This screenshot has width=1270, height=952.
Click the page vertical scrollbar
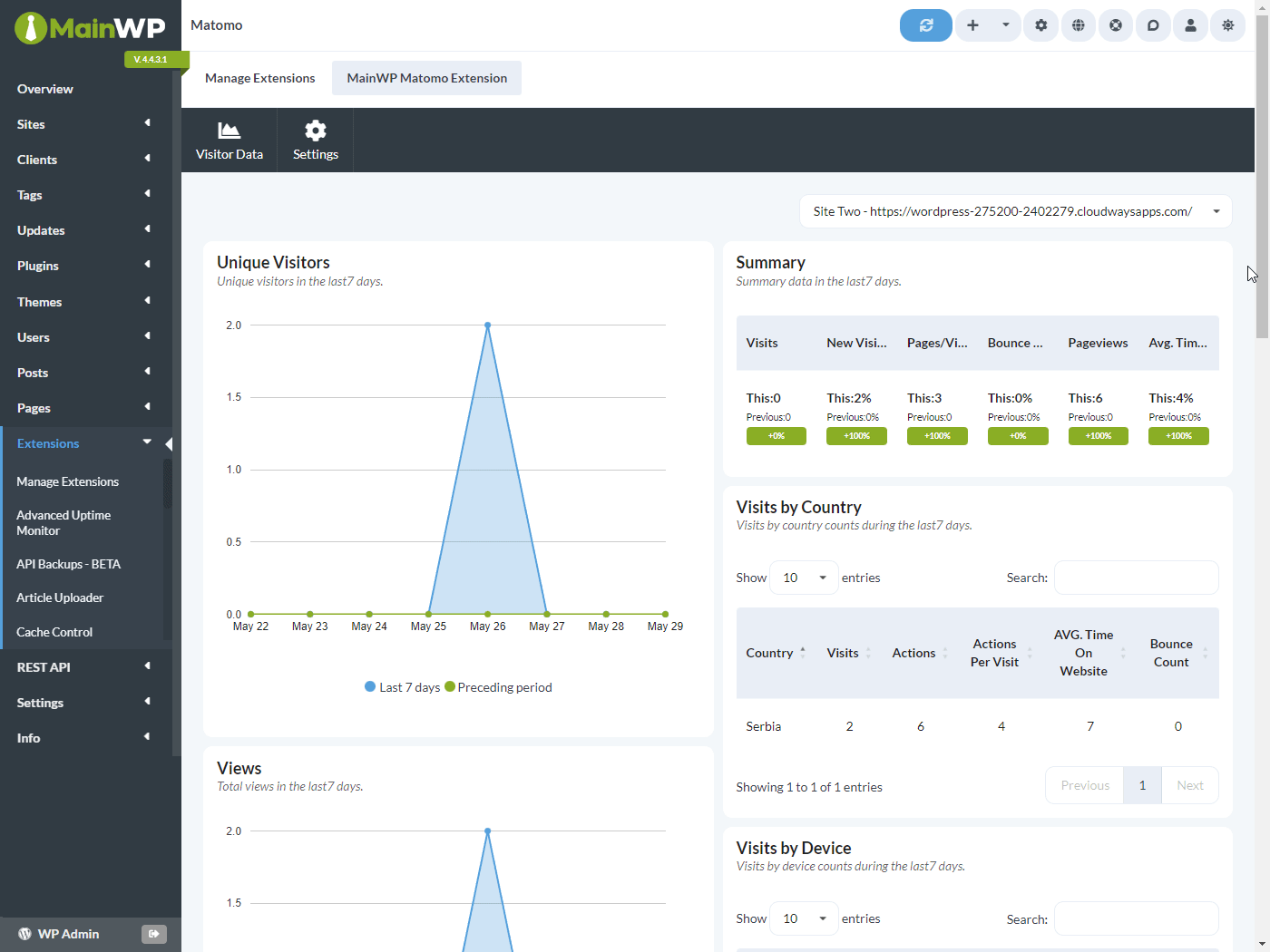(1262, 177)
